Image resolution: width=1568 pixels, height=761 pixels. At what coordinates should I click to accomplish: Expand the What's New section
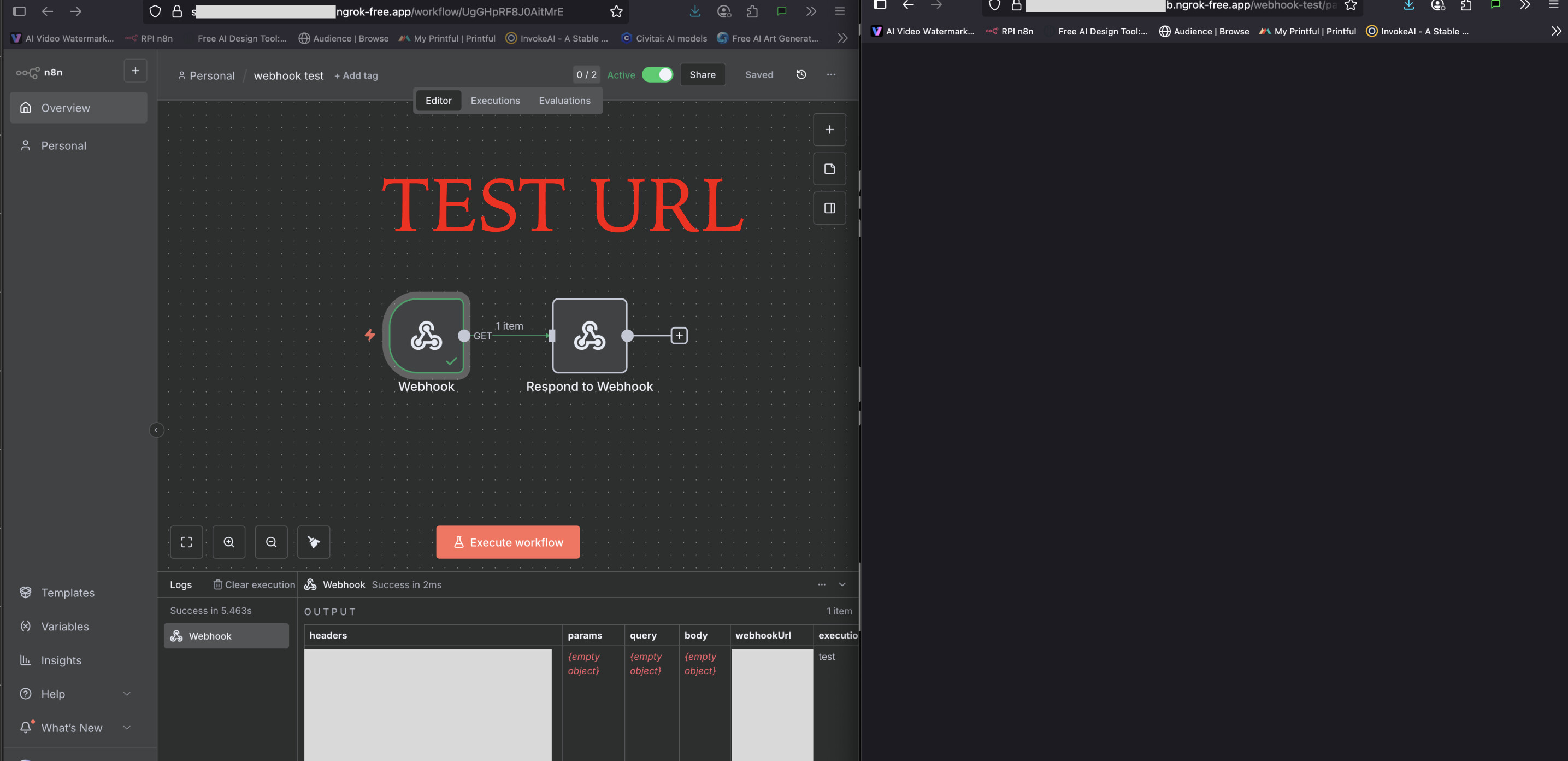coord(127,728)
